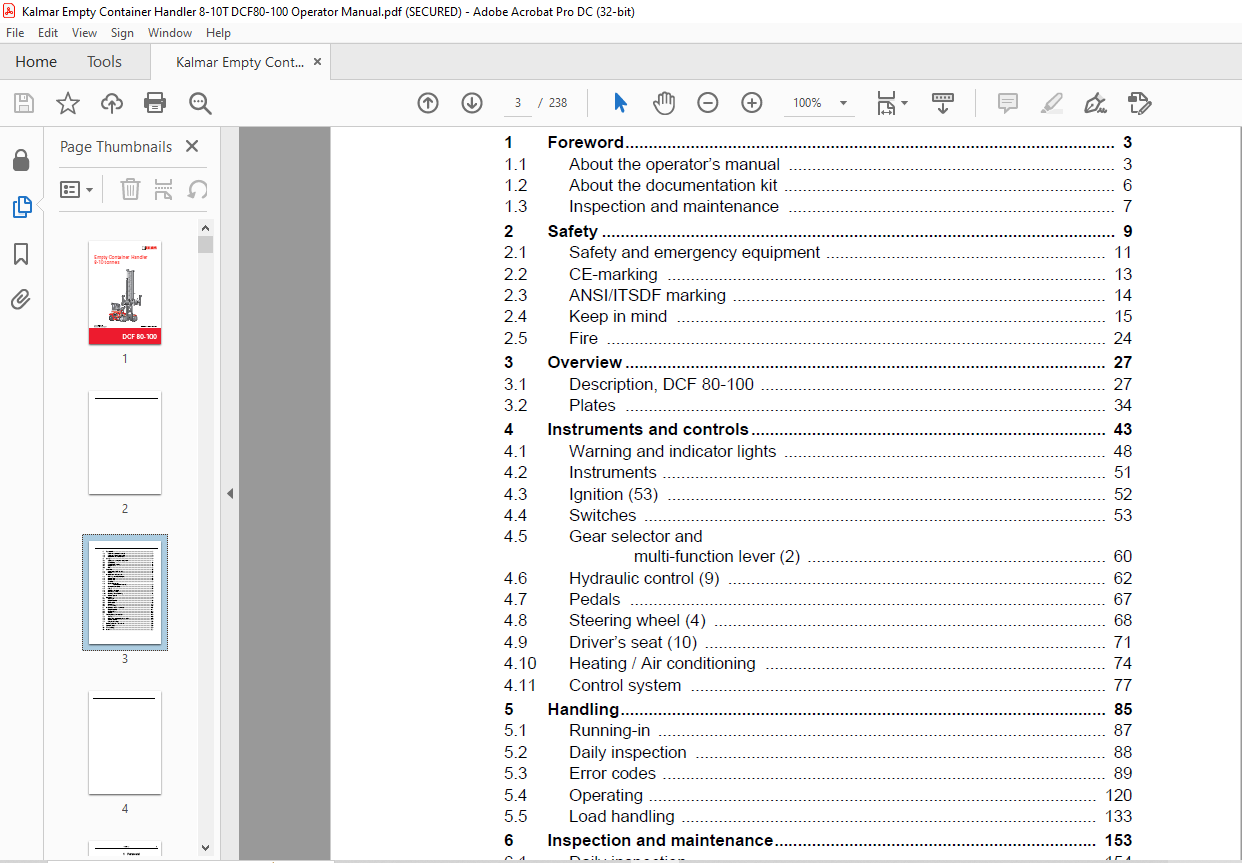Click the Description, DCF 80-100 entry

click(x=661, y=384)
